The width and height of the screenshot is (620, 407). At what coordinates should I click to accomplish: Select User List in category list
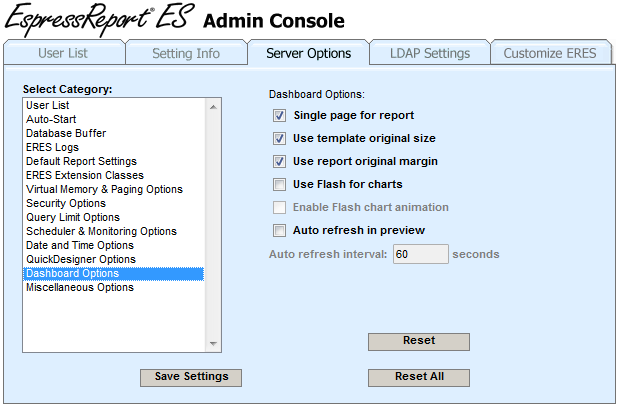(113, 105)
